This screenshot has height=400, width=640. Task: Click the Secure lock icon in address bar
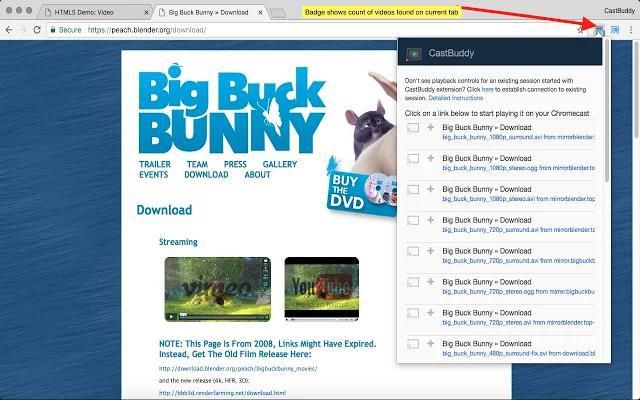tap(53, 30)
